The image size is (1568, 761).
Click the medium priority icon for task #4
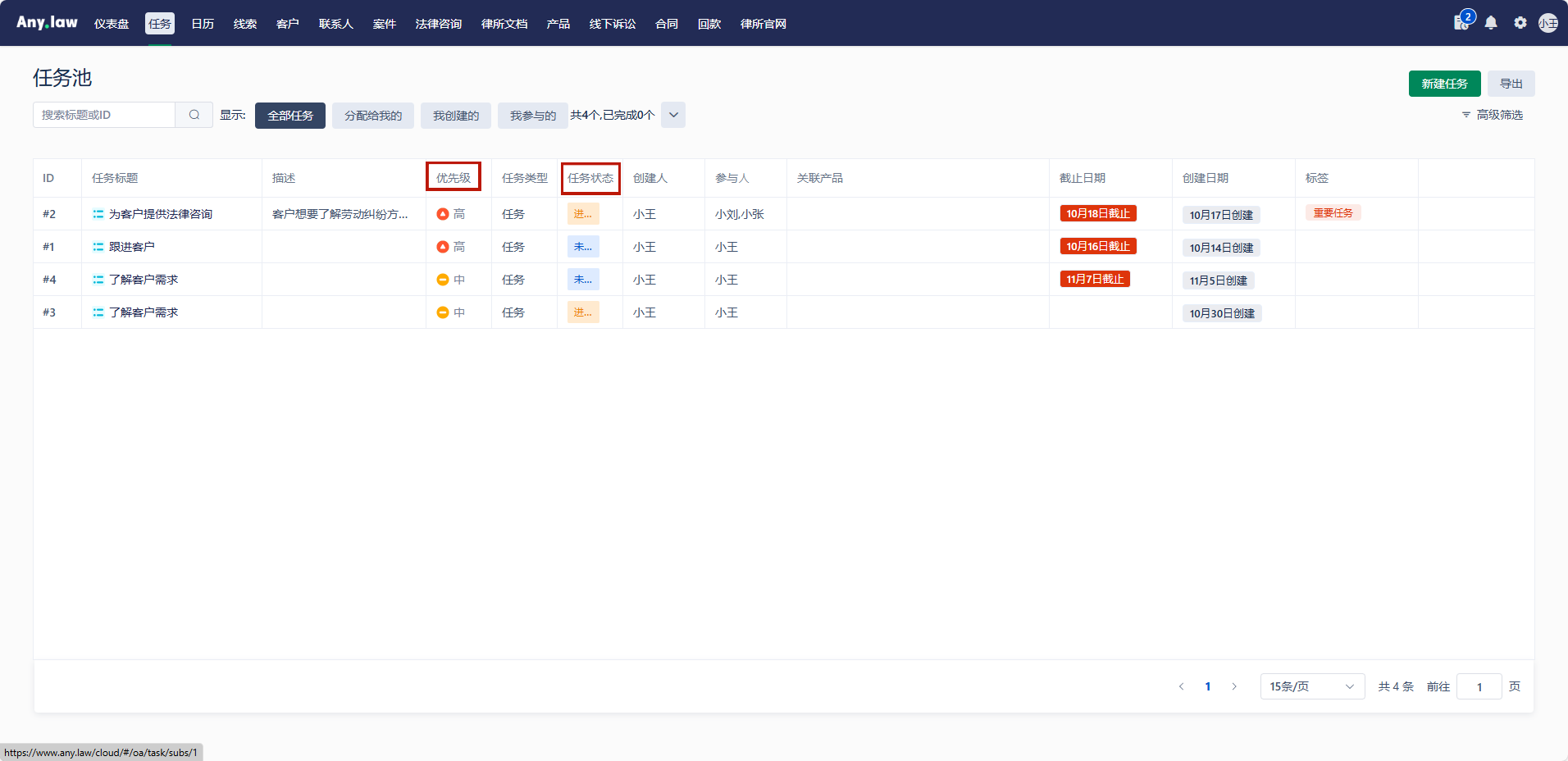(443, 280)
